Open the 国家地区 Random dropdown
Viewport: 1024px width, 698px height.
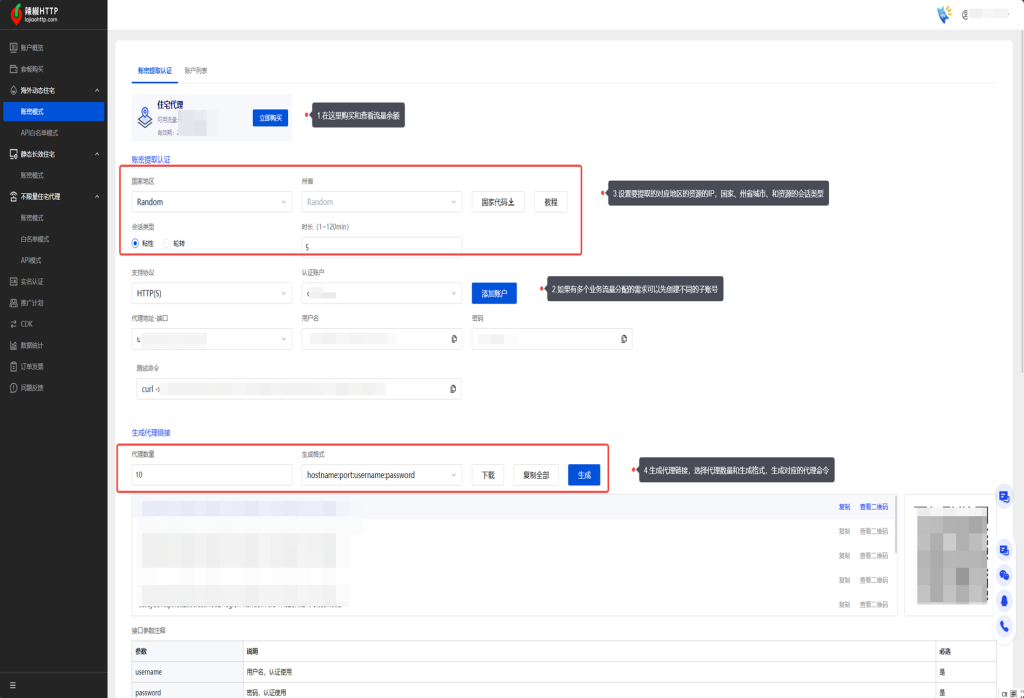click(211, 202)
